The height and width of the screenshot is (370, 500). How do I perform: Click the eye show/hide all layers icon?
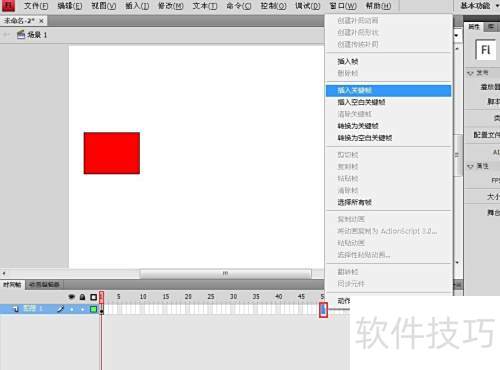tap(71, 297)
